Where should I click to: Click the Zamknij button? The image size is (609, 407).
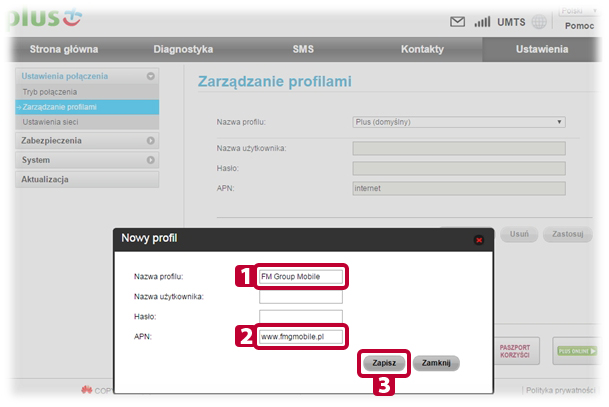coord(436,363)
